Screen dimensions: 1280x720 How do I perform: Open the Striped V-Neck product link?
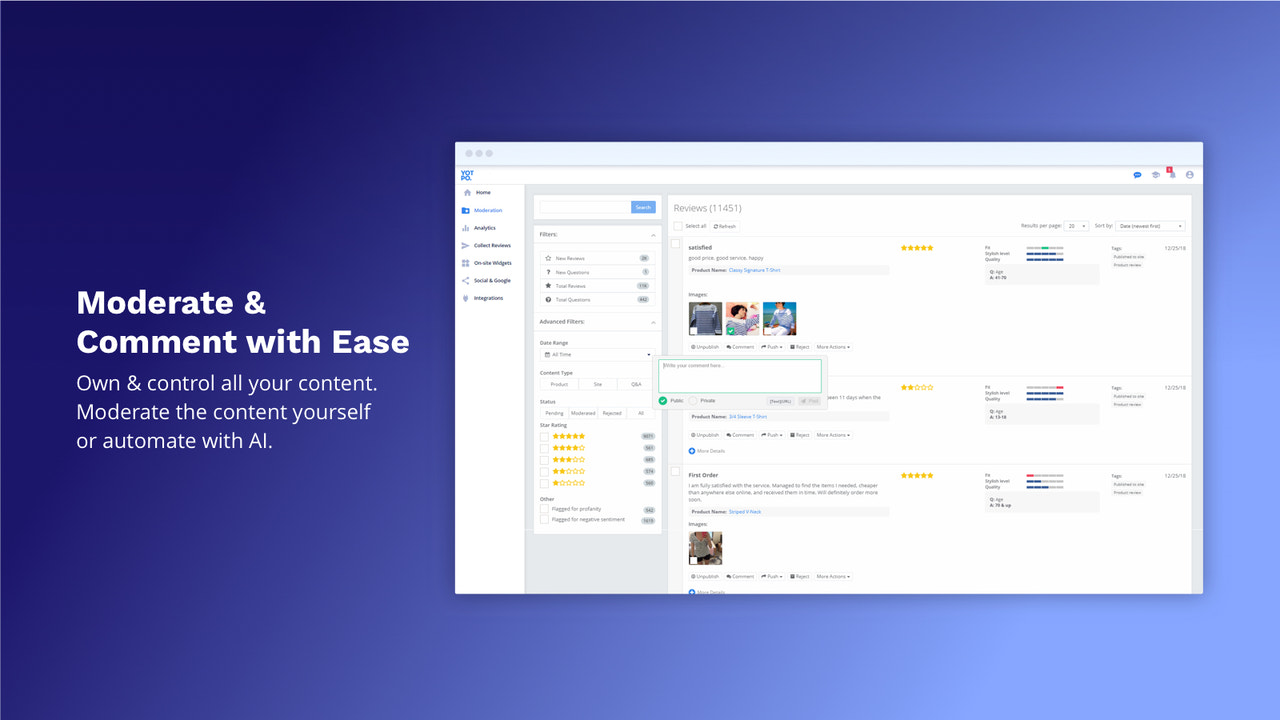click(745, 511)
